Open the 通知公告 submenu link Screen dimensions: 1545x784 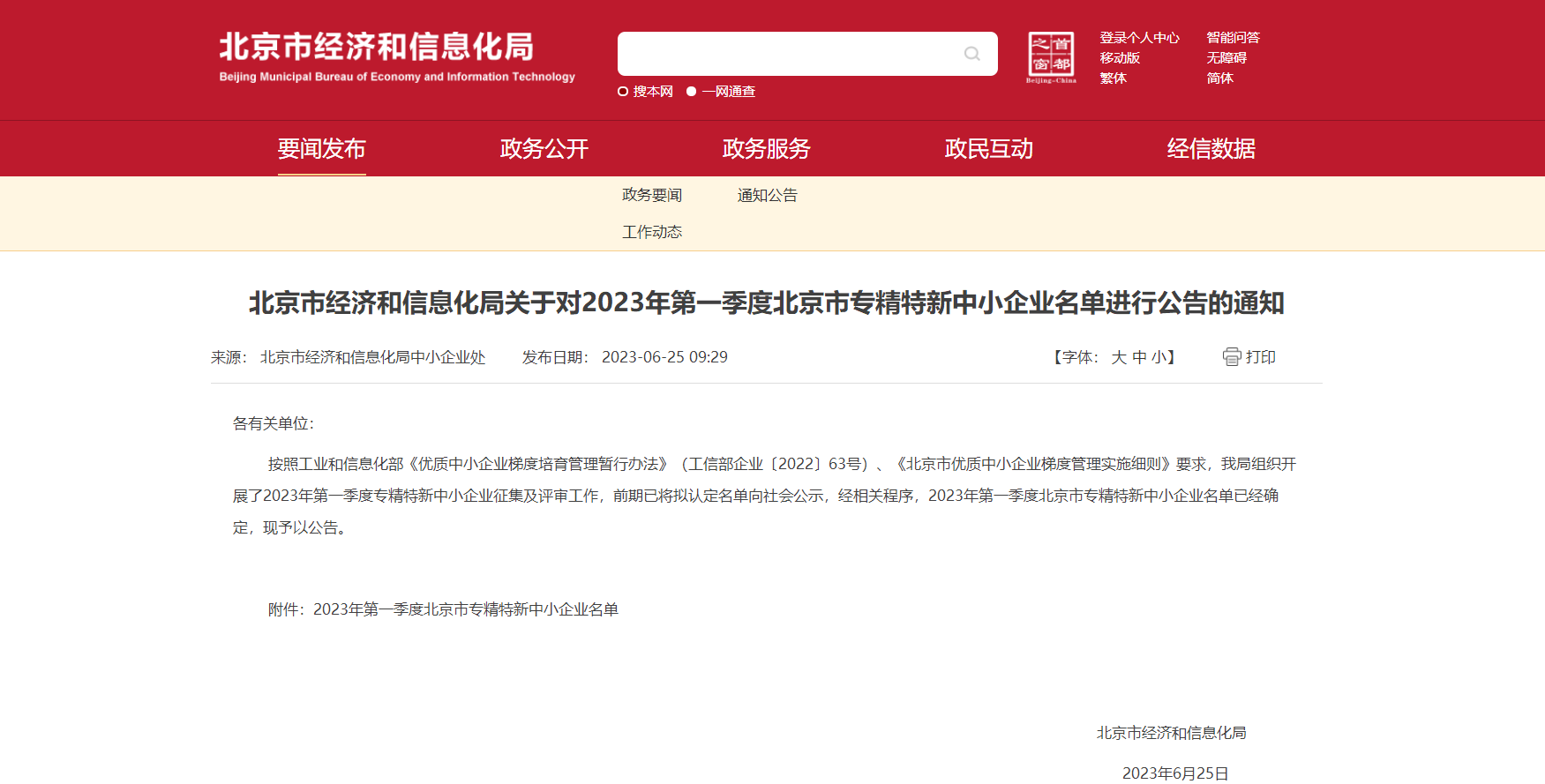[x=768, y=195]
